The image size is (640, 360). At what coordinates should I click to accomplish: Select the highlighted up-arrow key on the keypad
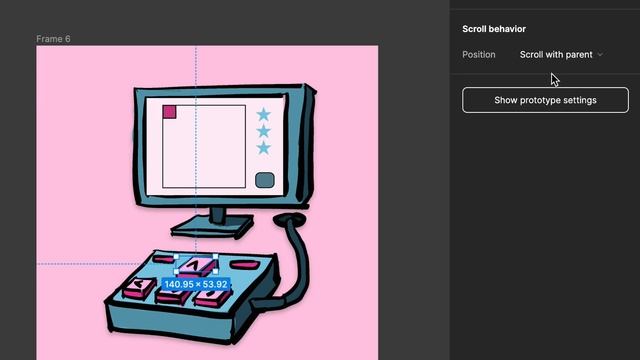(x=196, y=265)
